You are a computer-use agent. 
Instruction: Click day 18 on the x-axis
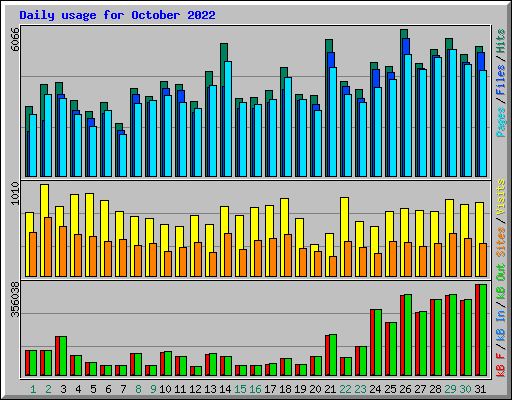pyautogui.click(x=285, y=389)
